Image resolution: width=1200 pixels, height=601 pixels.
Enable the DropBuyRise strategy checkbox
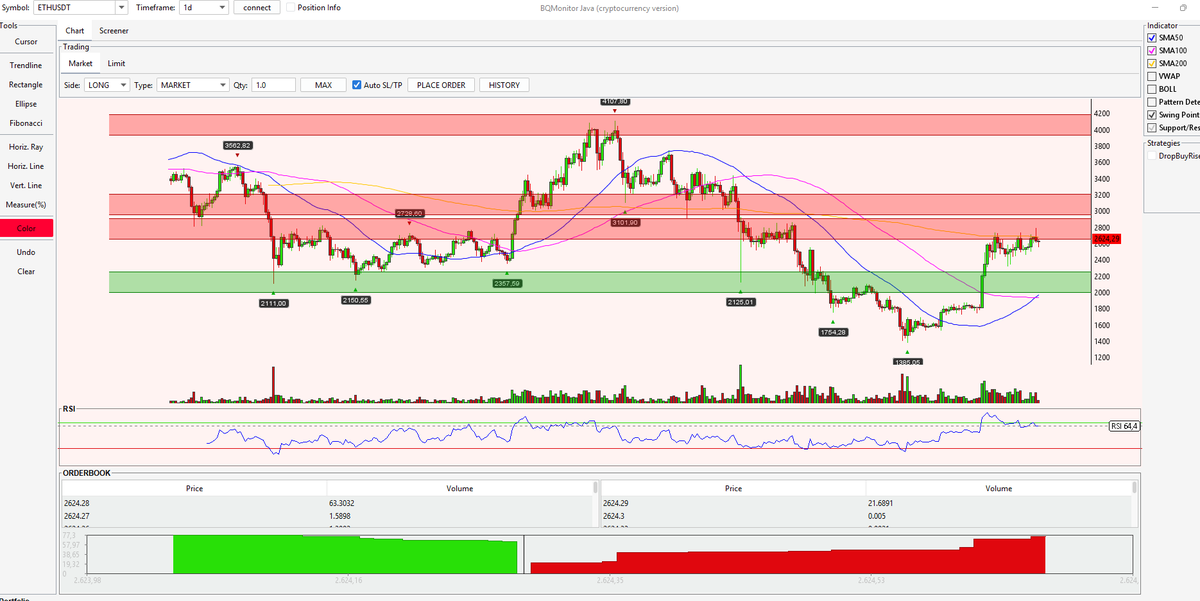[1152, 155]
